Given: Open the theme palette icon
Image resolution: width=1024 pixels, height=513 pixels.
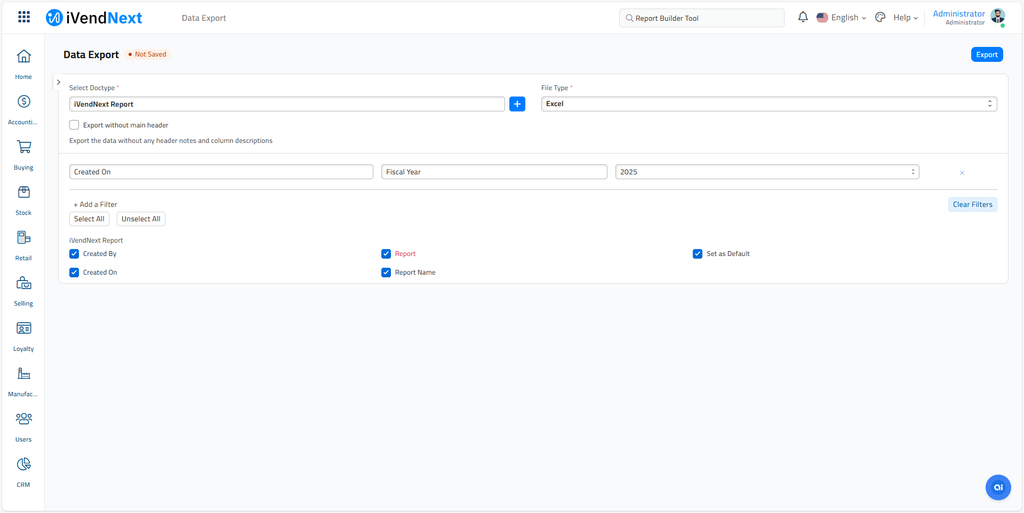Looking at the screenshot, I should [x=880, y=18].
